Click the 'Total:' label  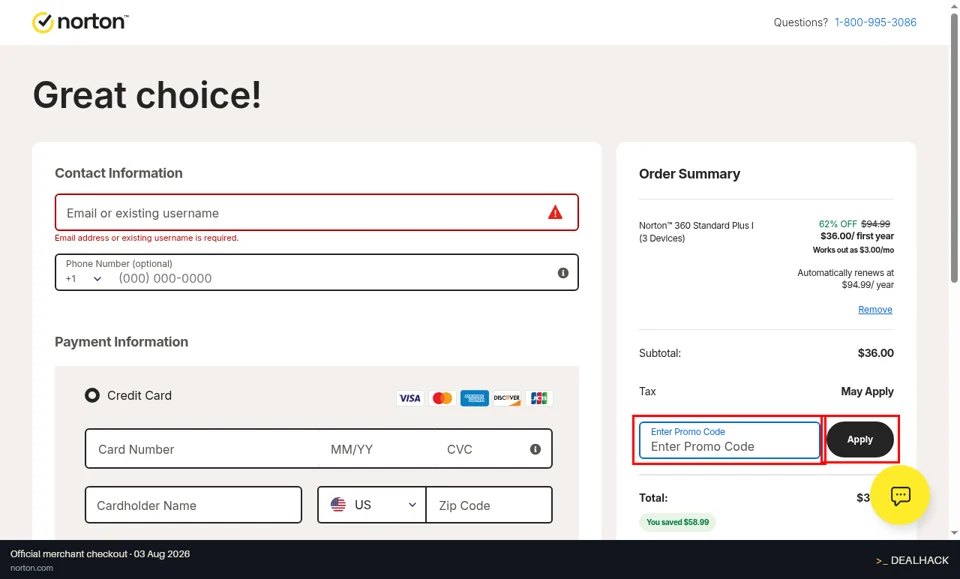(x=653, y=498)
